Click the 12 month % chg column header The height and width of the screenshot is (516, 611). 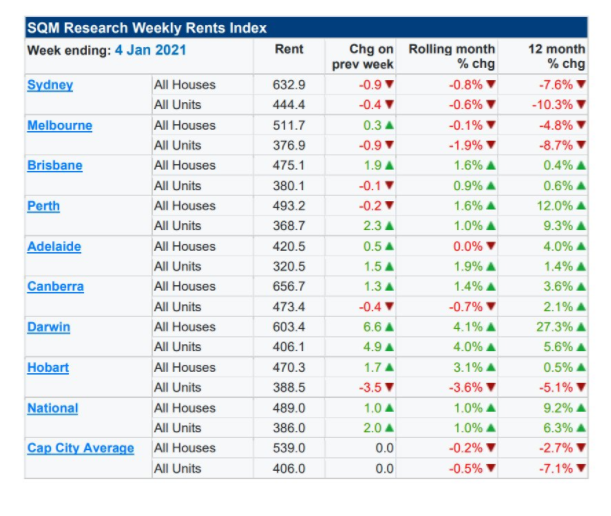pos(556,56)
